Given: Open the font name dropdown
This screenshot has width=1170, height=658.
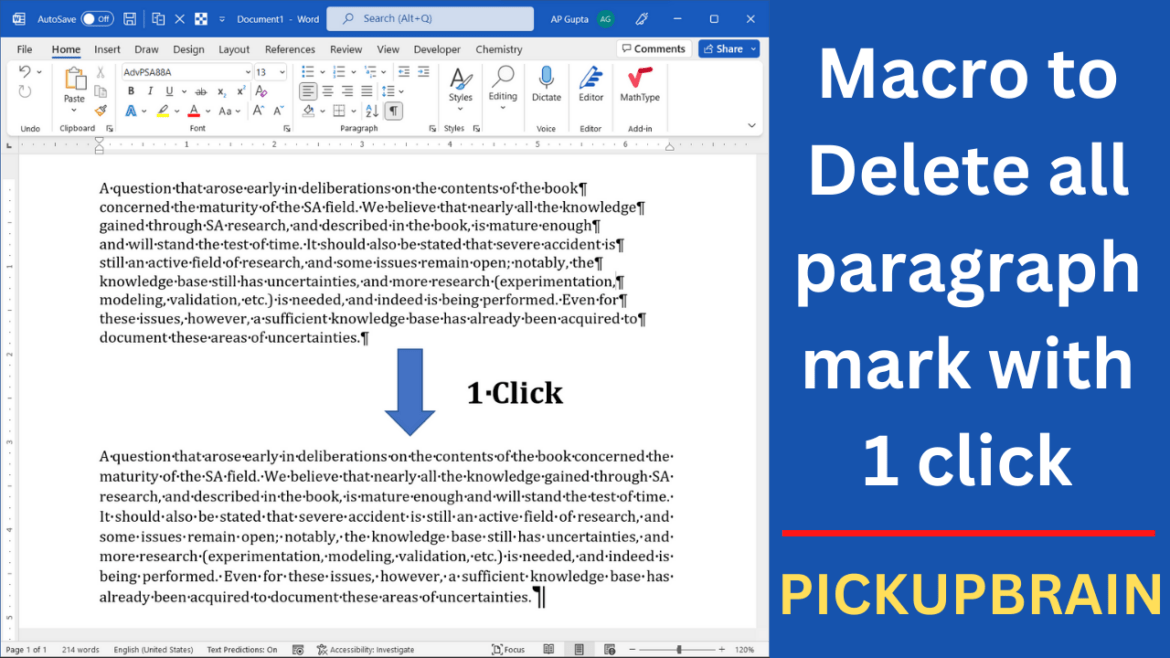Looking at the screenshot, I should coord(248,71).
